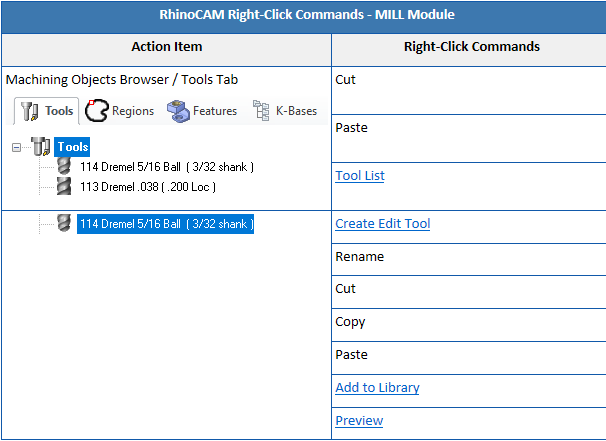
Task: Click the Tools root folder icon
Action: click(x=42, y=147)
